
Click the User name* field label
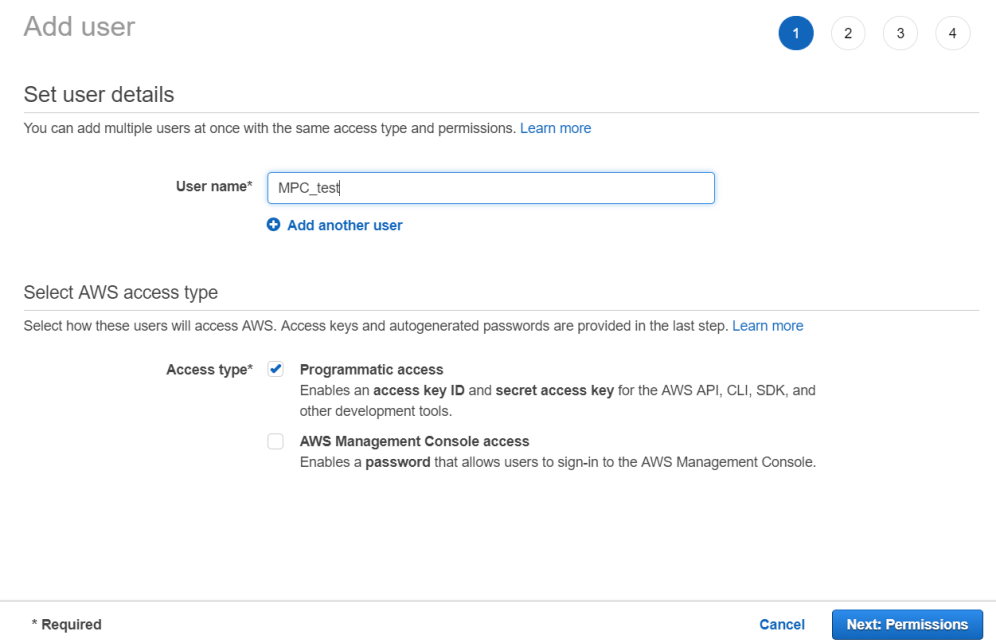coord(214,187)
